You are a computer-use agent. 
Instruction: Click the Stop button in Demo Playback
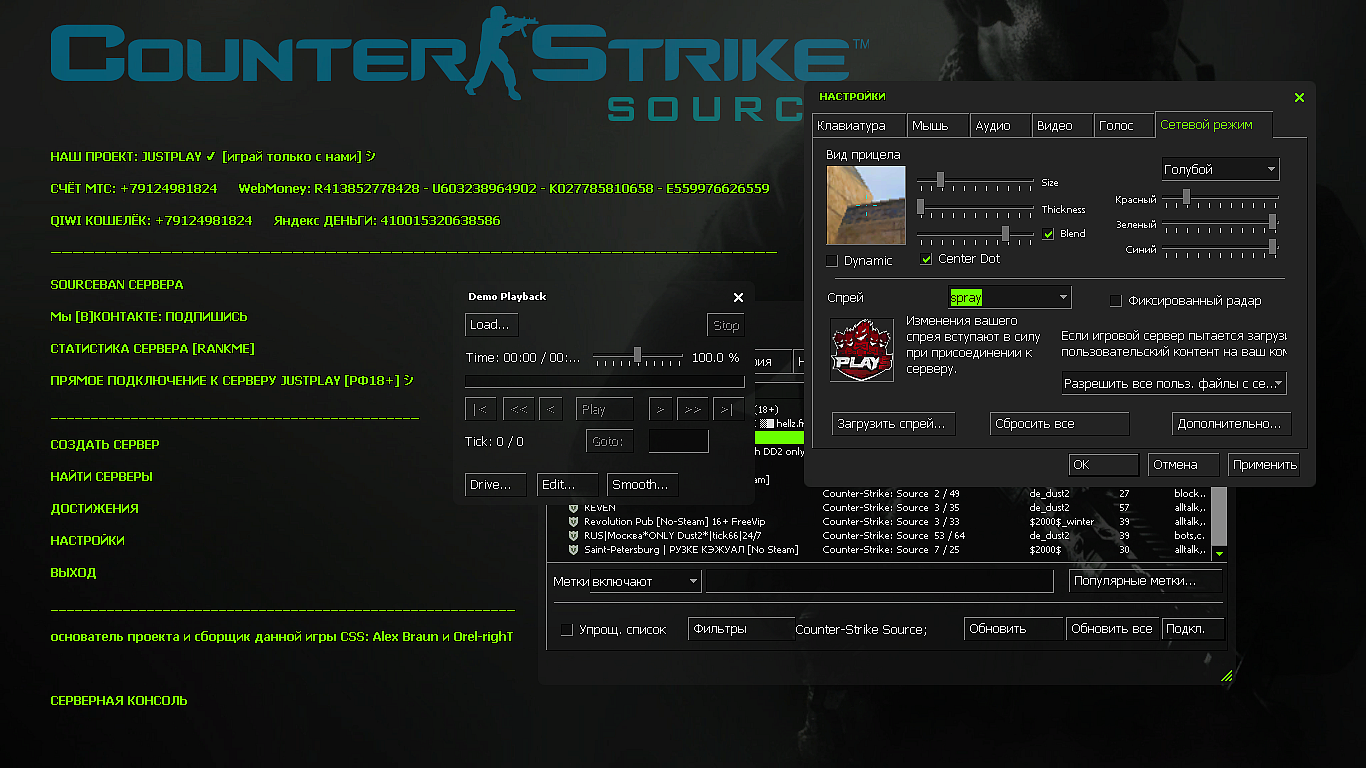[726, 325]
